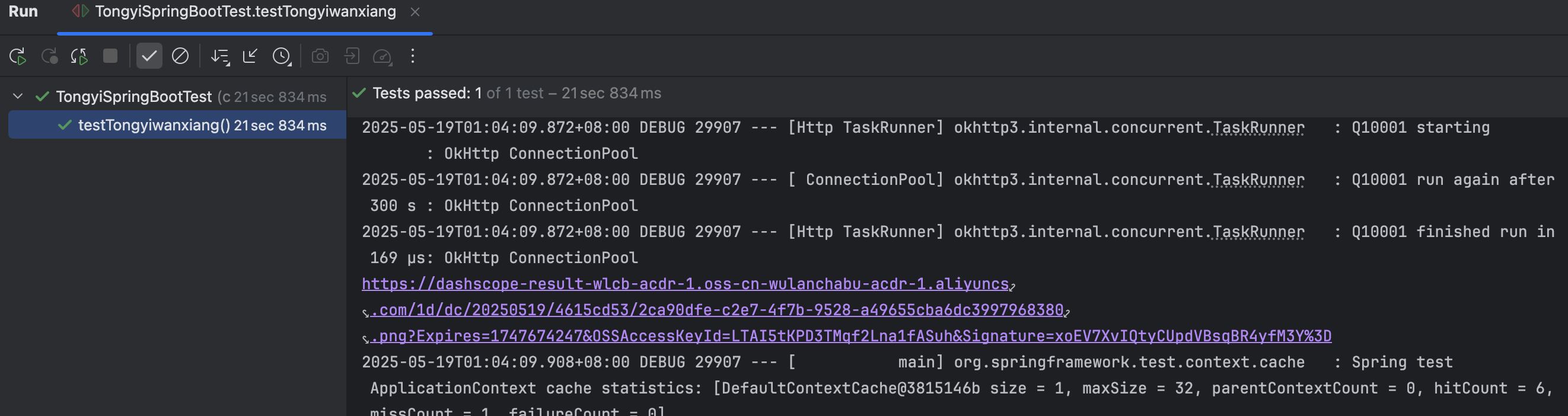Click the '300 s : OkHttp ConnectionPool' line

pyautogui.click(x=504, y=206)
